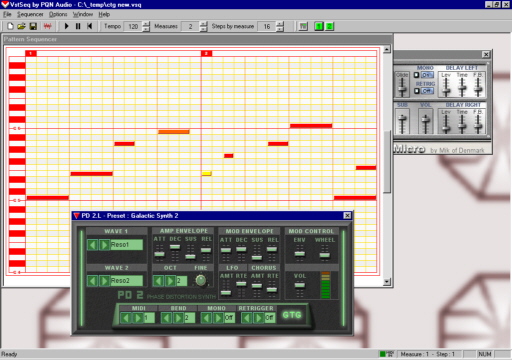Select next Wave 2 waveform

(104, 281)
